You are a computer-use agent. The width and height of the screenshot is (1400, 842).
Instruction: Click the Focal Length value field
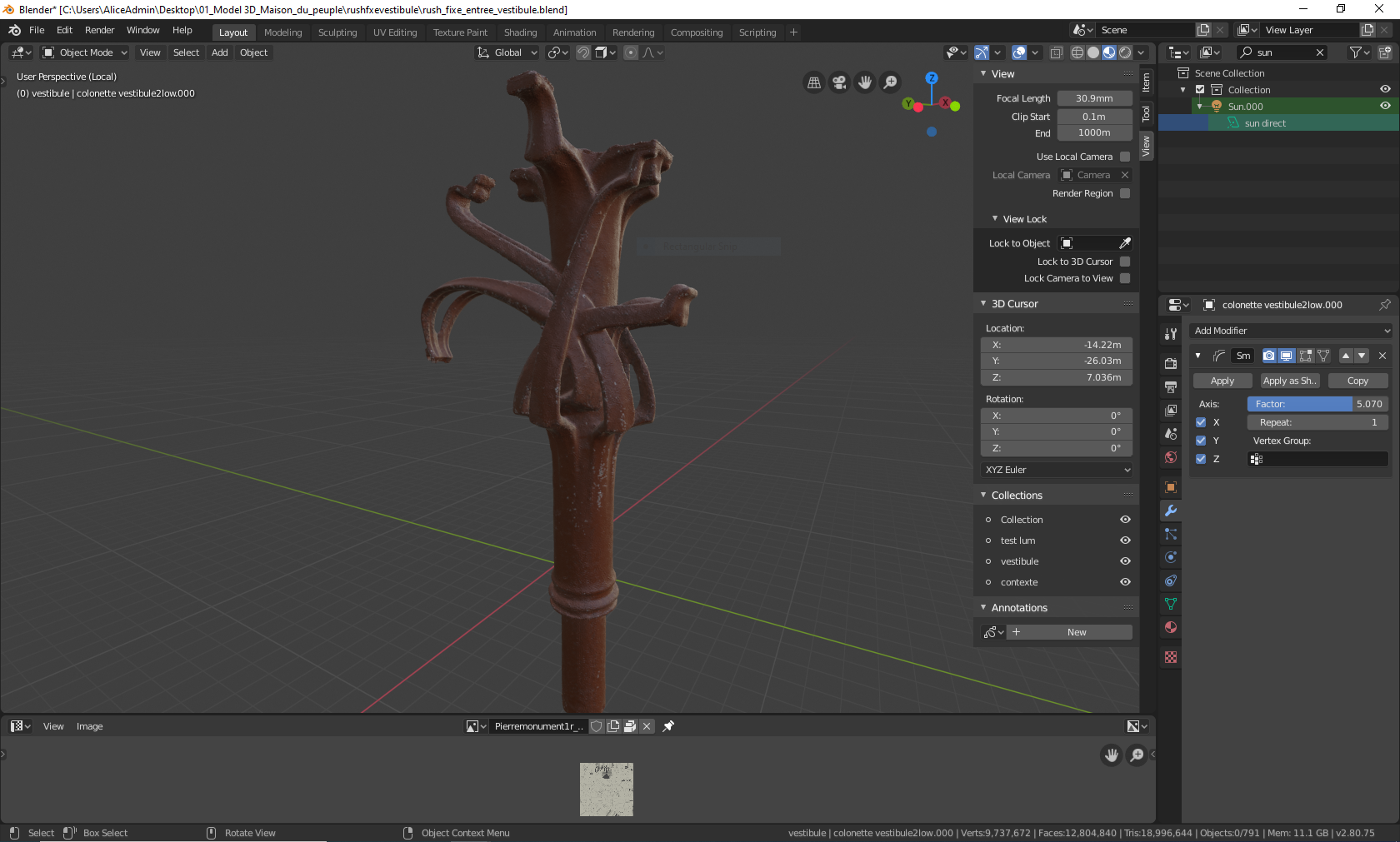[1093, 98]
